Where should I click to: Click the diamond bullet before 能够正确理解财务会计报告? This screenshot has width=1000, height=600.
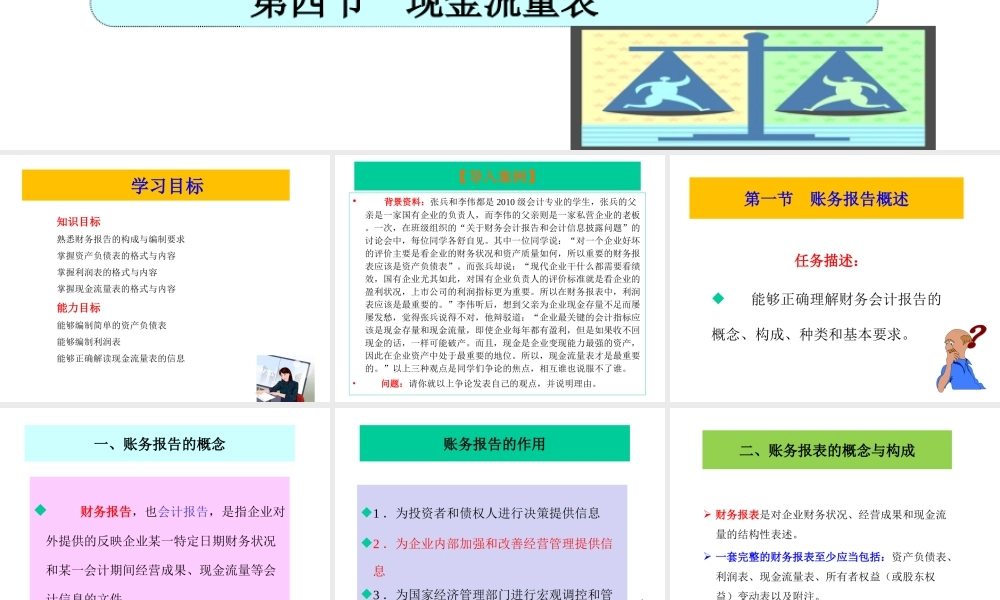point(718,300)
